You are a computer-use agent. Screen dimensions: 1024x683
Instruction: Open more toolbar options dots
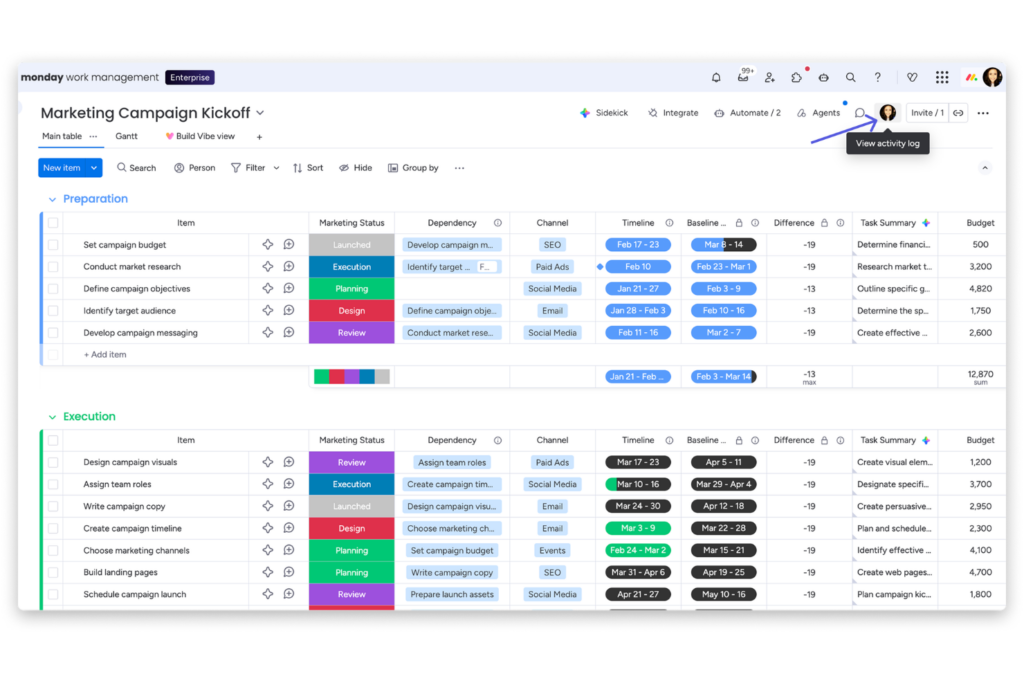[x=460, y=168]
